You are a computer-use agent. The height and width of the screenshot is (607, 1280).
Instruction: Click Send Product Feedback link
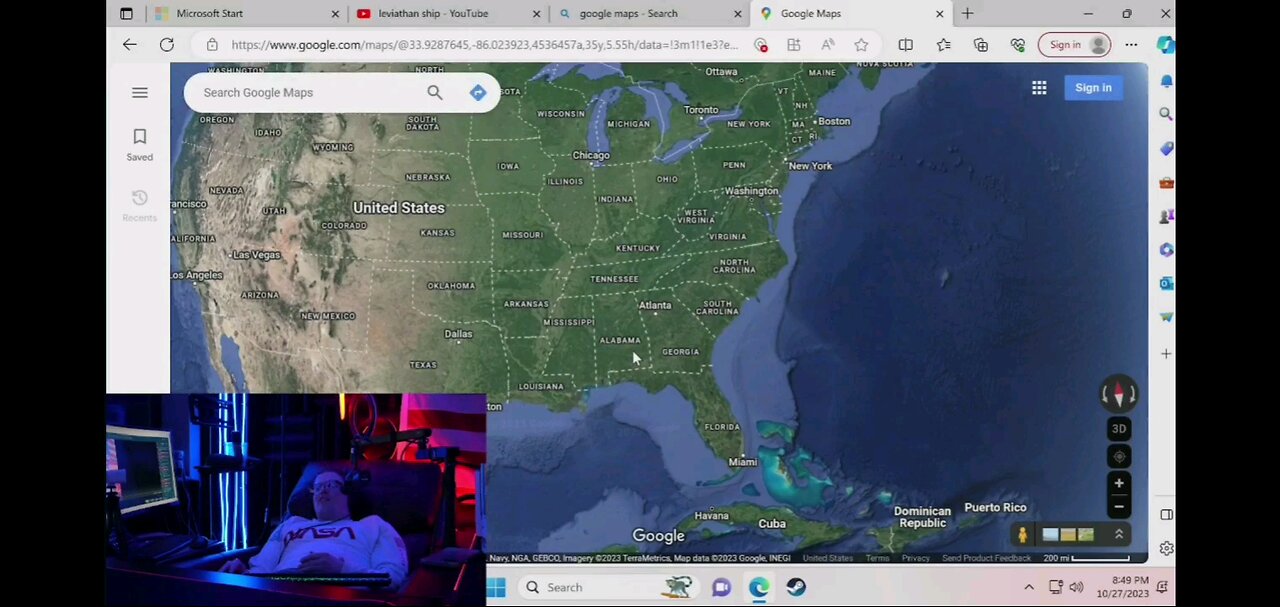986,558
